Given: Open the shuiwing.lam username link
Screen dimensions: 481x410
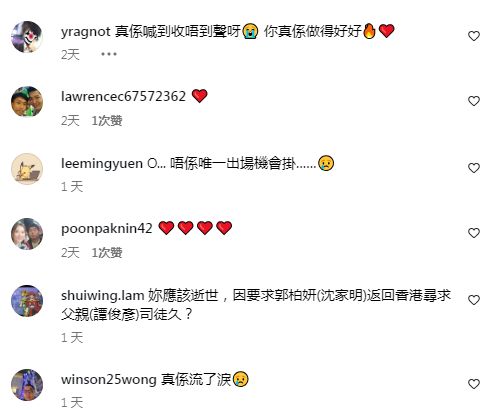Looking at the screenshot, I should (x=103, y=296).
